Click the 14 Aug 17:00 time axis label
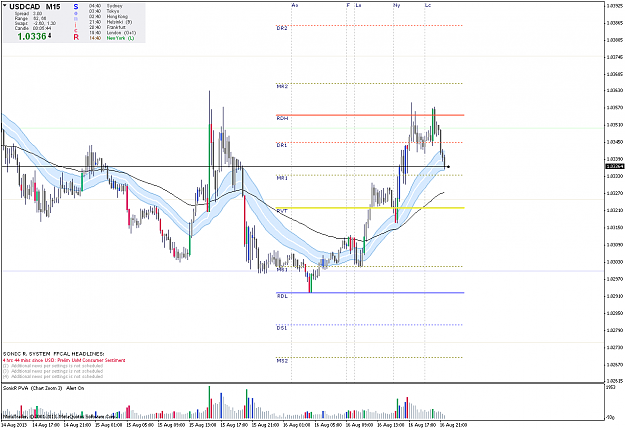This screenshot has height=429, width=625. [x=46, y=425]
